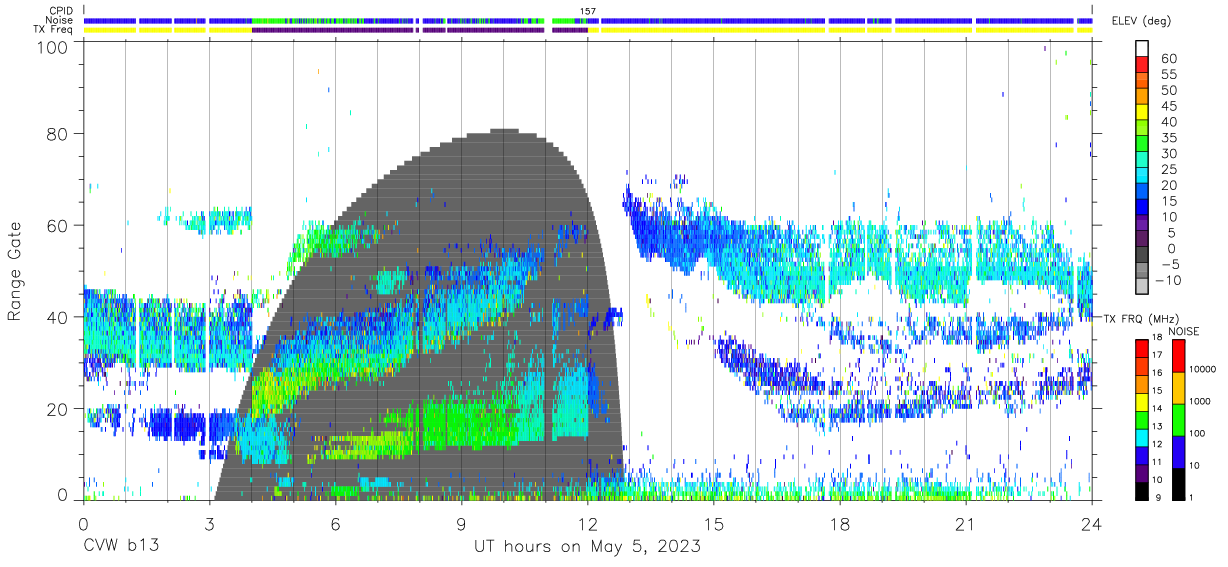Click the "100" tick on the Range Gate axis
The height and width of the screenshot is (567, 1228).
tap(51, 47)
